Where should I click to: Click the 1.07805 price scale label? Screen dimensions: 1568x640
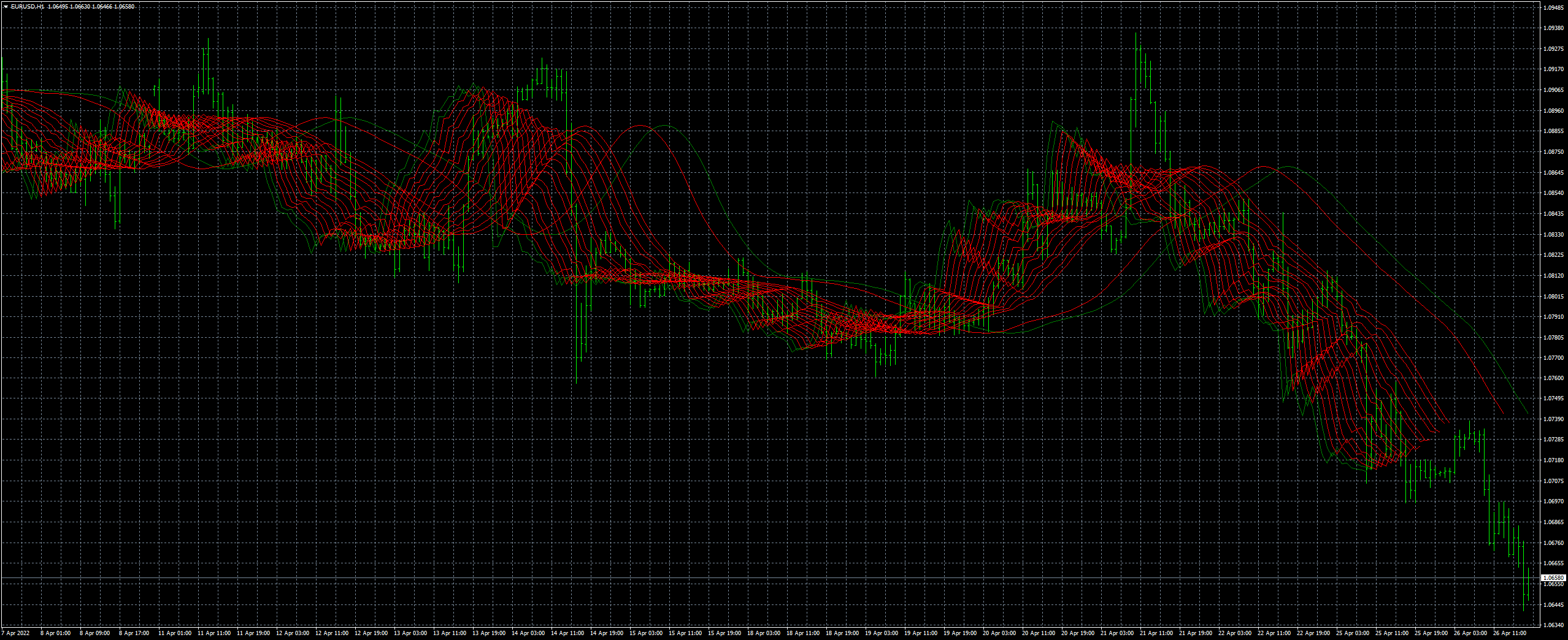[1553, 338]
